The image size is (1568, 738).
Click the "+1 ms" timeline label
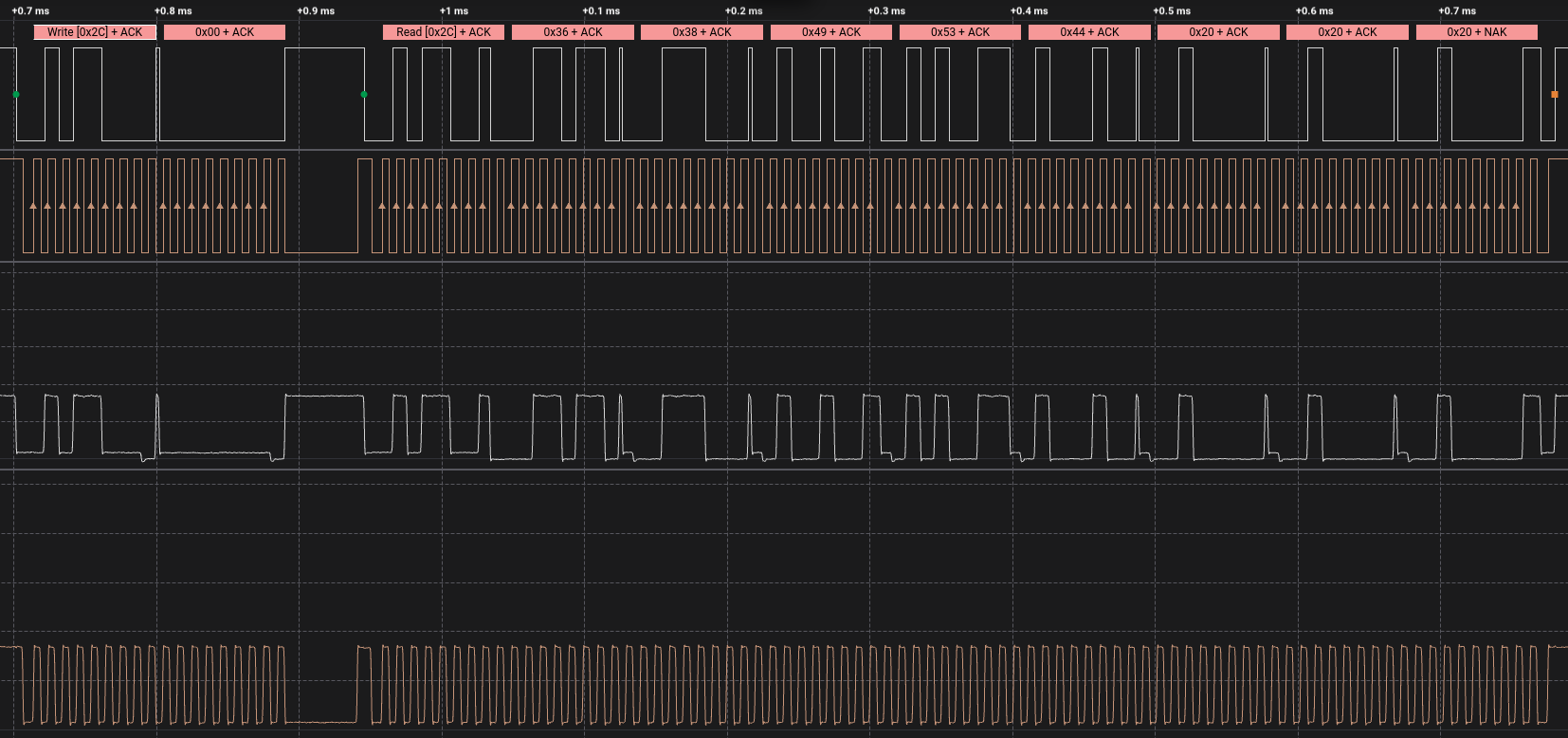pos(454,11)
